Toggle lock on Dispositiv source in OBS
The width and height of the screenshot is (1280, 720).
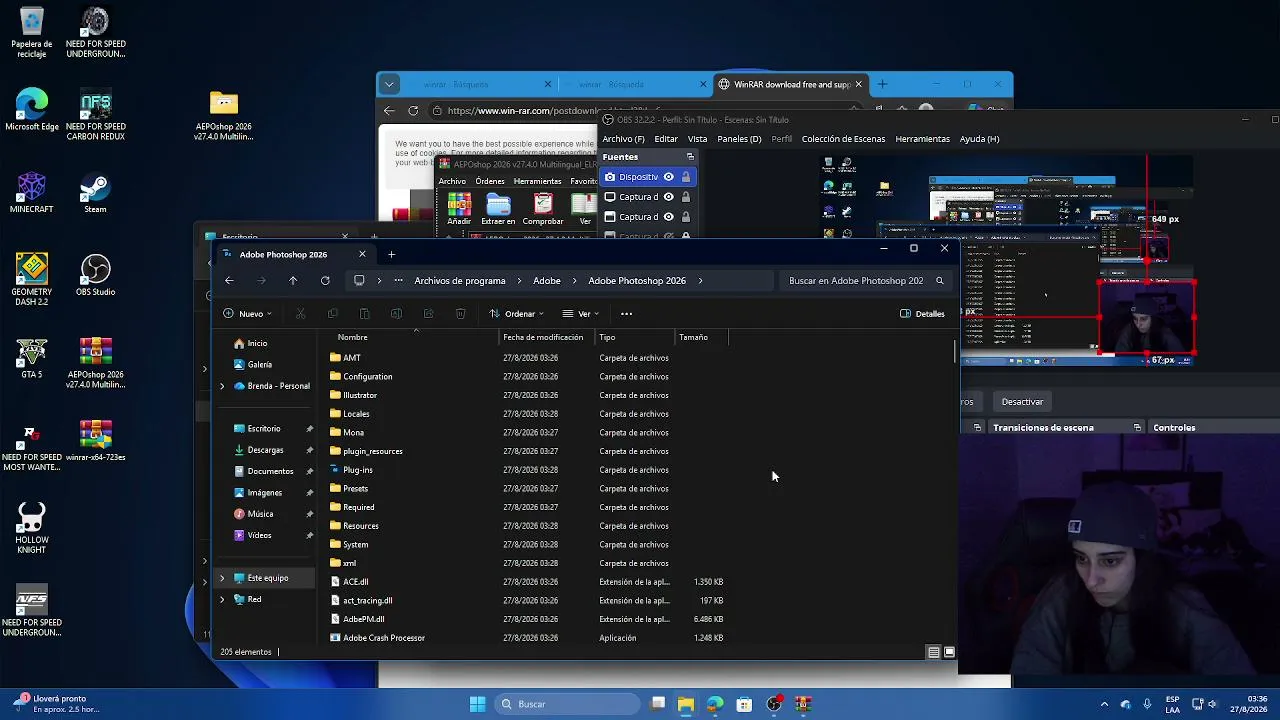(686, 177)
